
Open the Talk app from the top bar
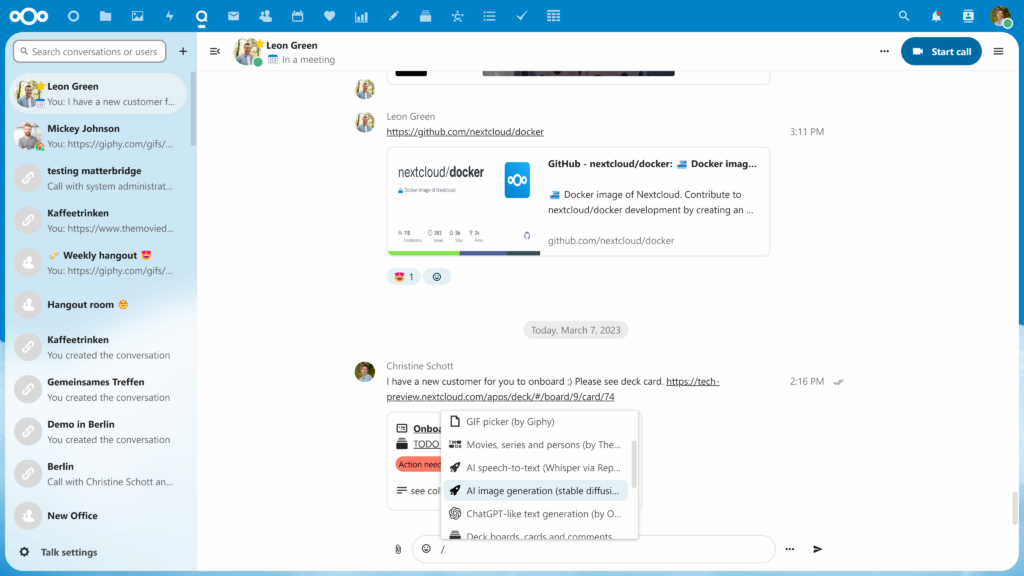pyautogui.click(x=202, y=15)
